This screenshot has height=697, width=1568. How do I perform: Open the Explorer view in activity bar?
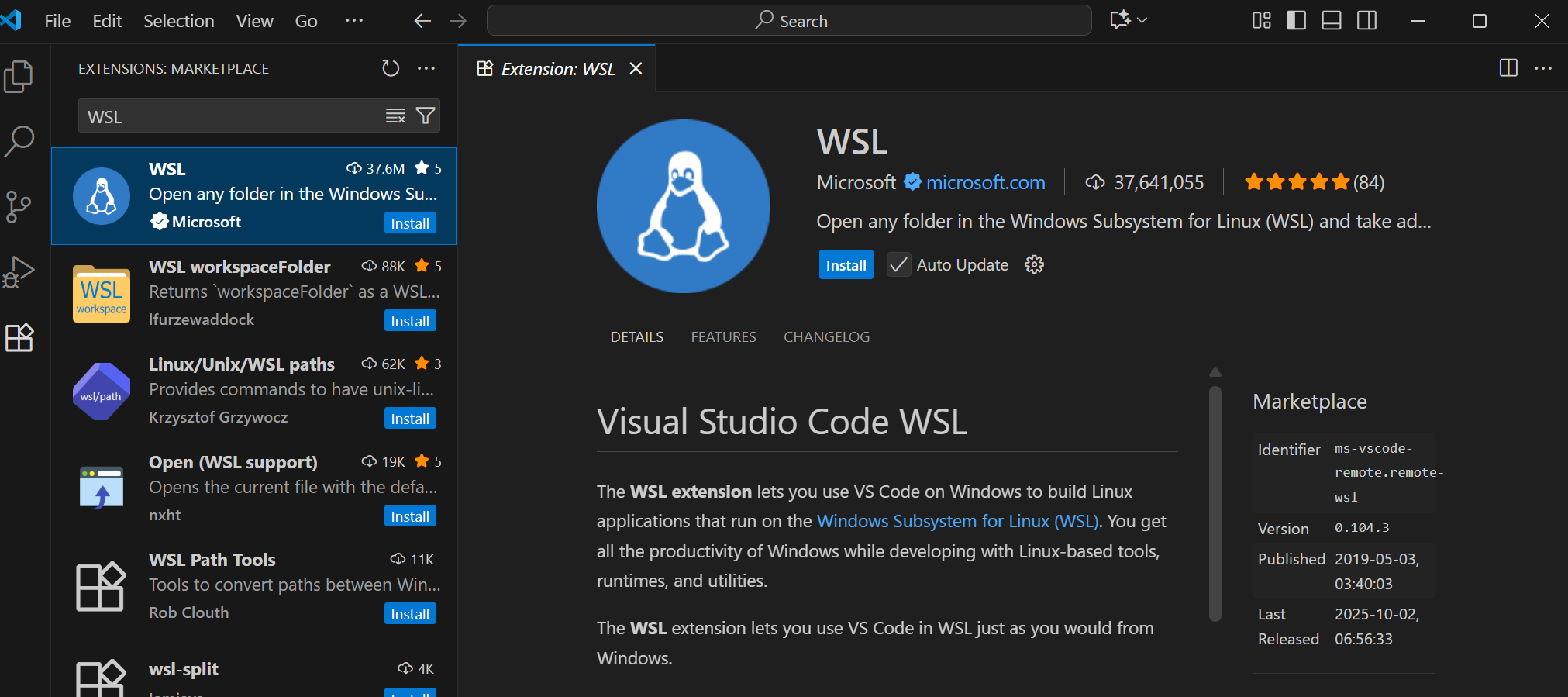pyautogui.click(x=19, y=77)
